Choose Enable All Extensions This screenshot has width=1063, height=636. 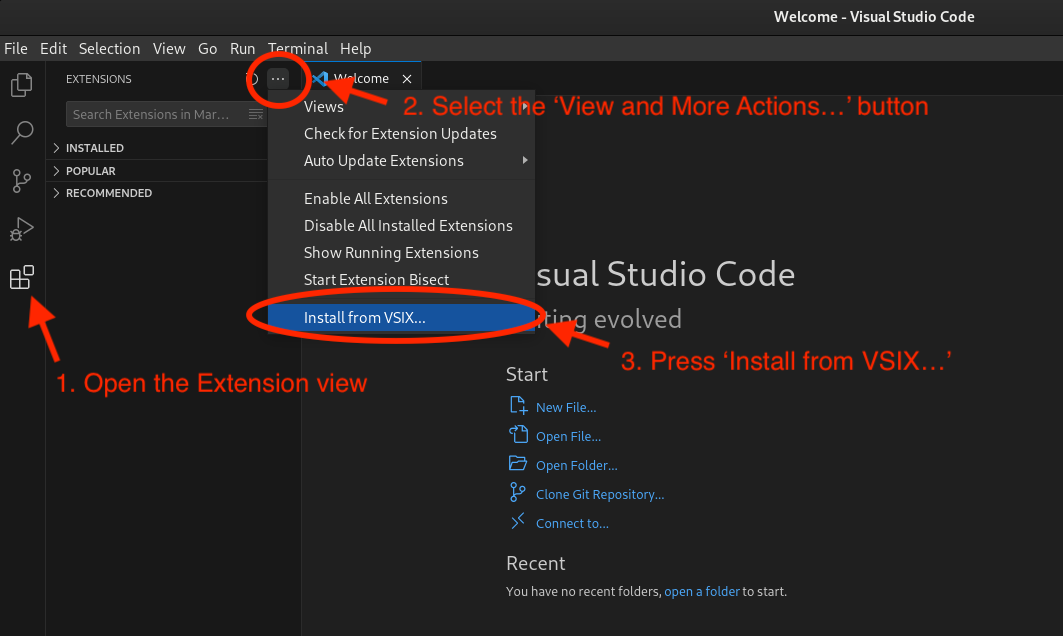[x=401, y=199]
